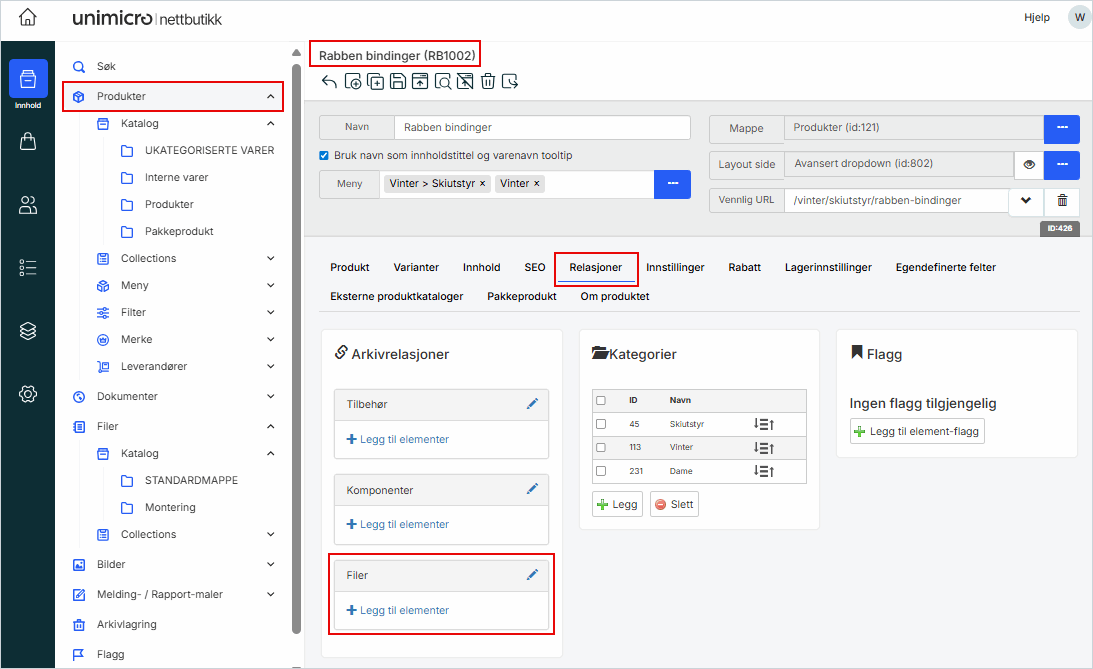1093x669 pixels.
Task: Edit Tilbehør relation with pencil icon
Action: click(x=532, y=403)
